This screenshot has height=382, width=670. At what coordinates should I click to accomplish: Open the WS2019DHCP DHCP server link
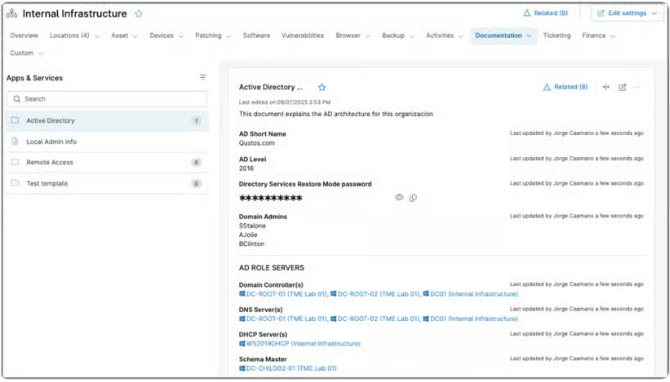click(x=300, y=344)
